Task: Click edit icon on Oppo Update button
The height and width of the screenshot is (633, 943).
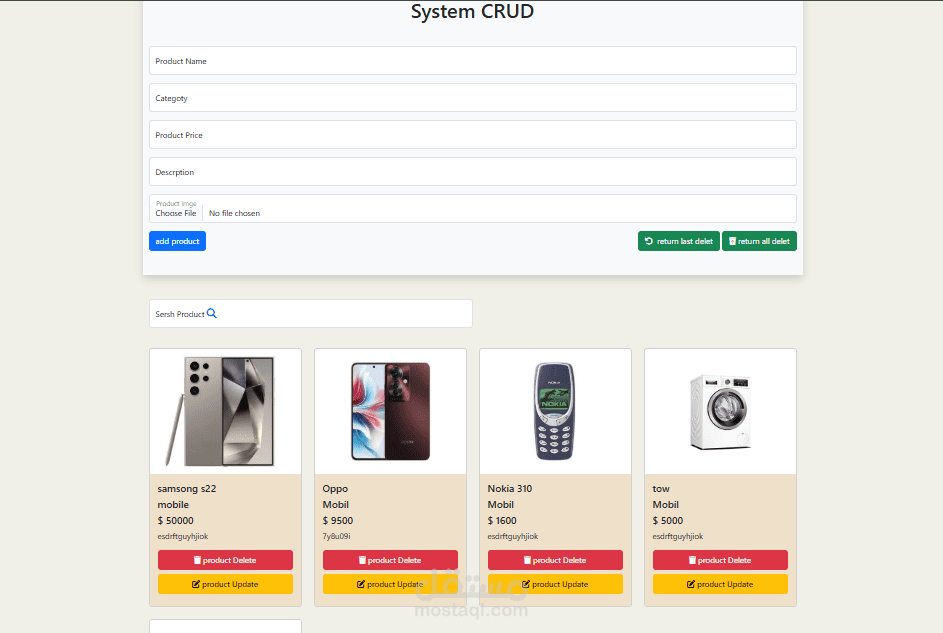Action: tap(360, 584)
